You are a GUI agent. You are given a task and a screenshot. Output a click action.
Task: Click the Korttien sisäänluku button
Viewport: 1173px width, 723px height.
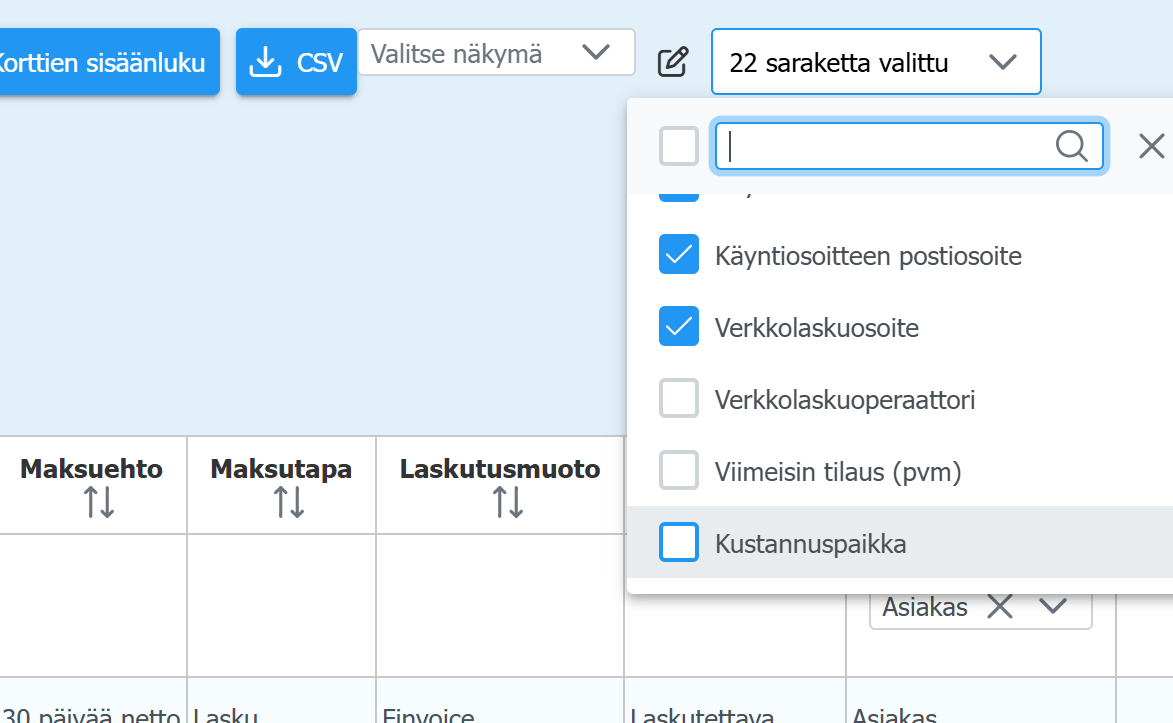coord(105,63)
